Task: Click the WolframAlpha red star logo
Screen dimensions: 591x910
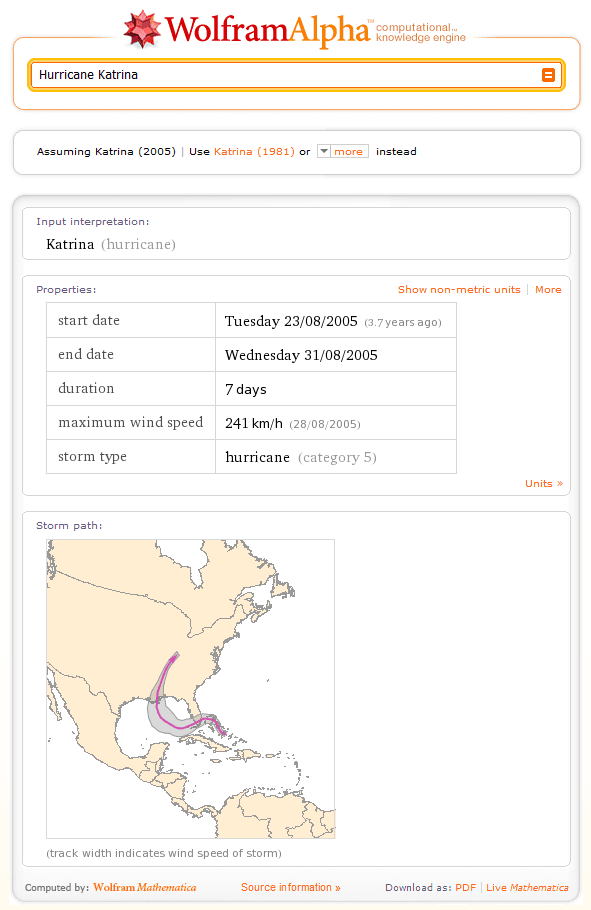Action: tap(142, 29)
